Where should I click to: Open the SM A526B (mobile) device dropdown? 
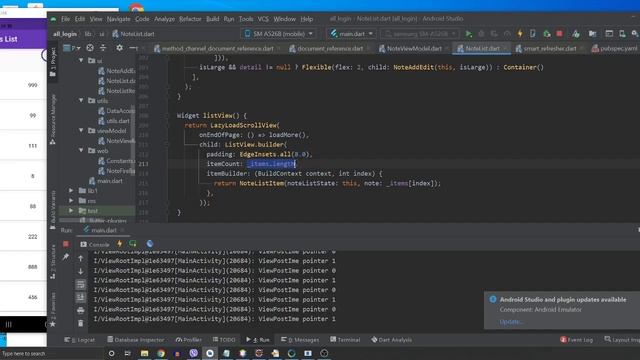[279, 34]
